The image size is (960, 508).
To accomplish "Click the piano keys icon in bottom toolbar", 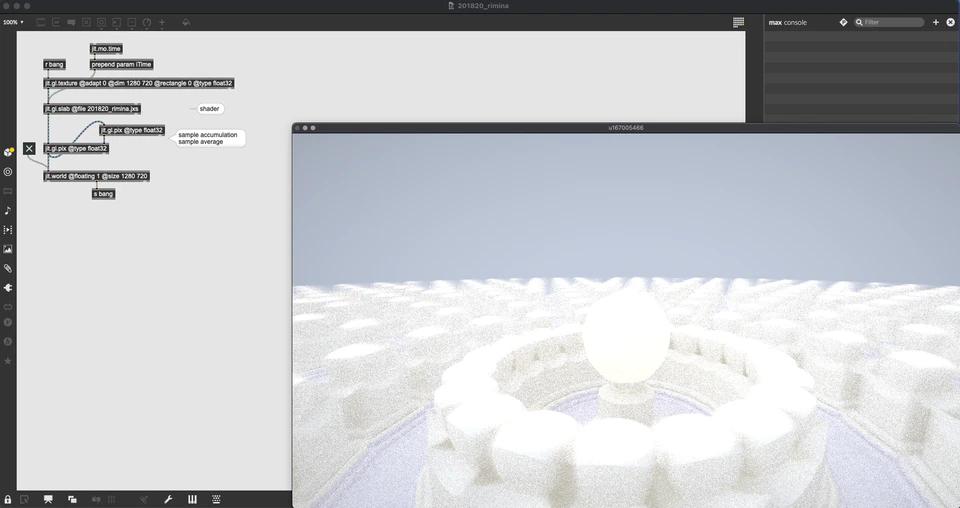I will 192,499.
